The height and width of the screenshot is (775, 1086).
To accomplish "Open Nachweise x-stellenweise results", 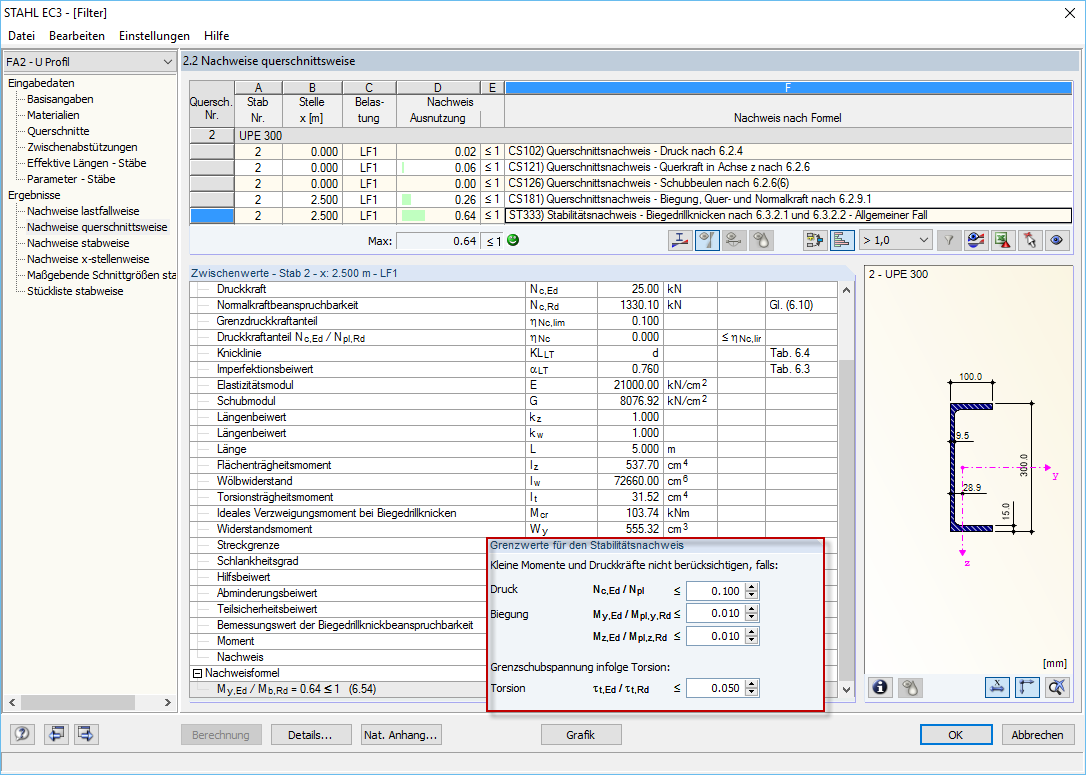I will (88, 259).
